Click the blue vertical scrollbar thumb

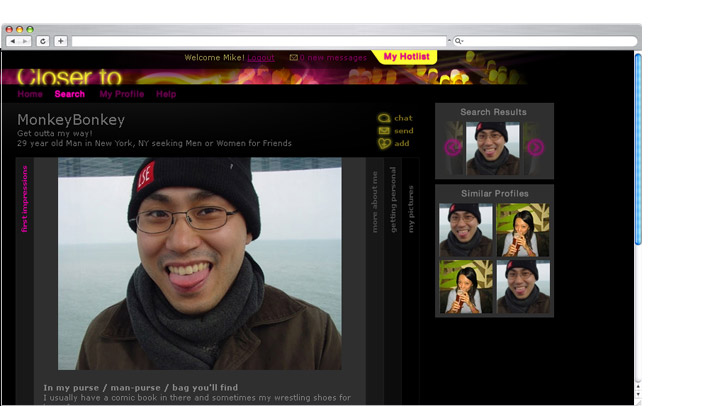tap(638, 149)
